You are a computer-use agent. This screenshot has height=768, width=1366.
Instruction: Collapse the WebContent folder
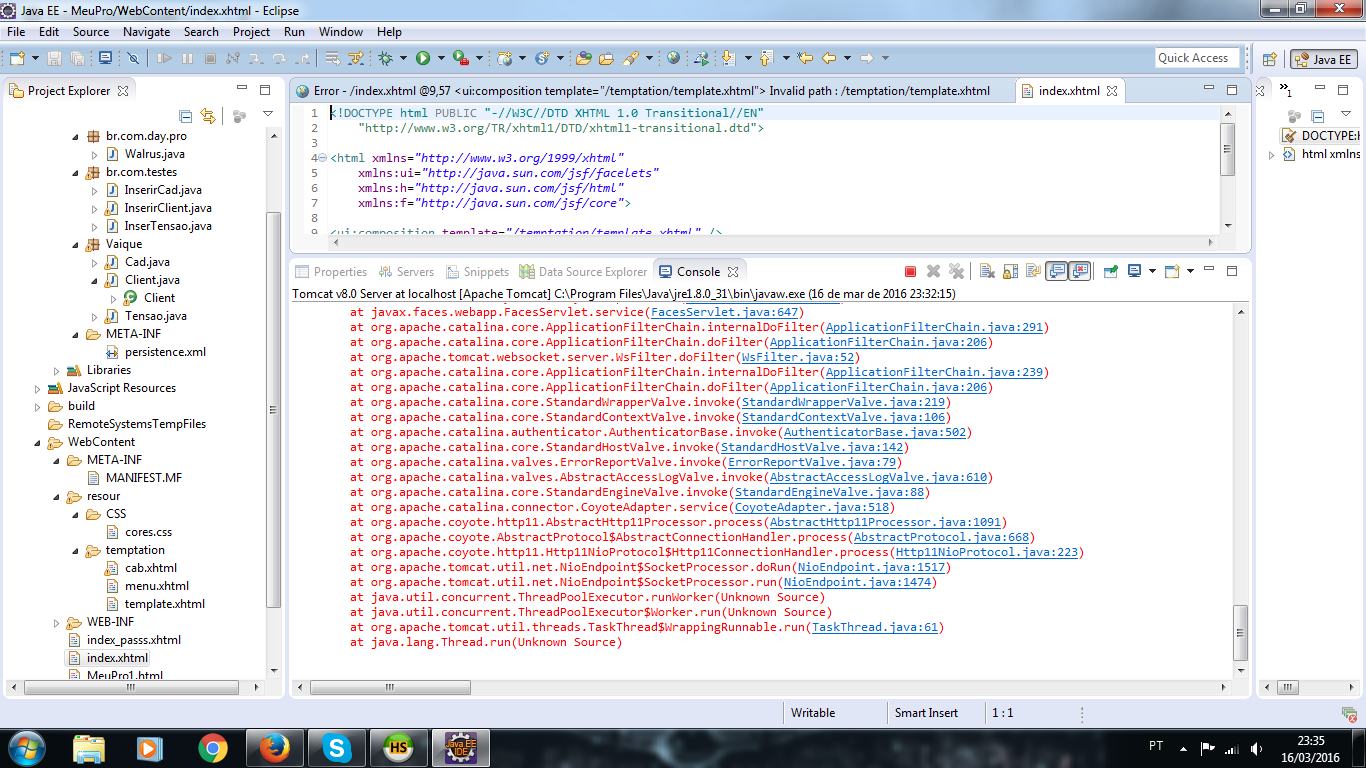(38, 442)
